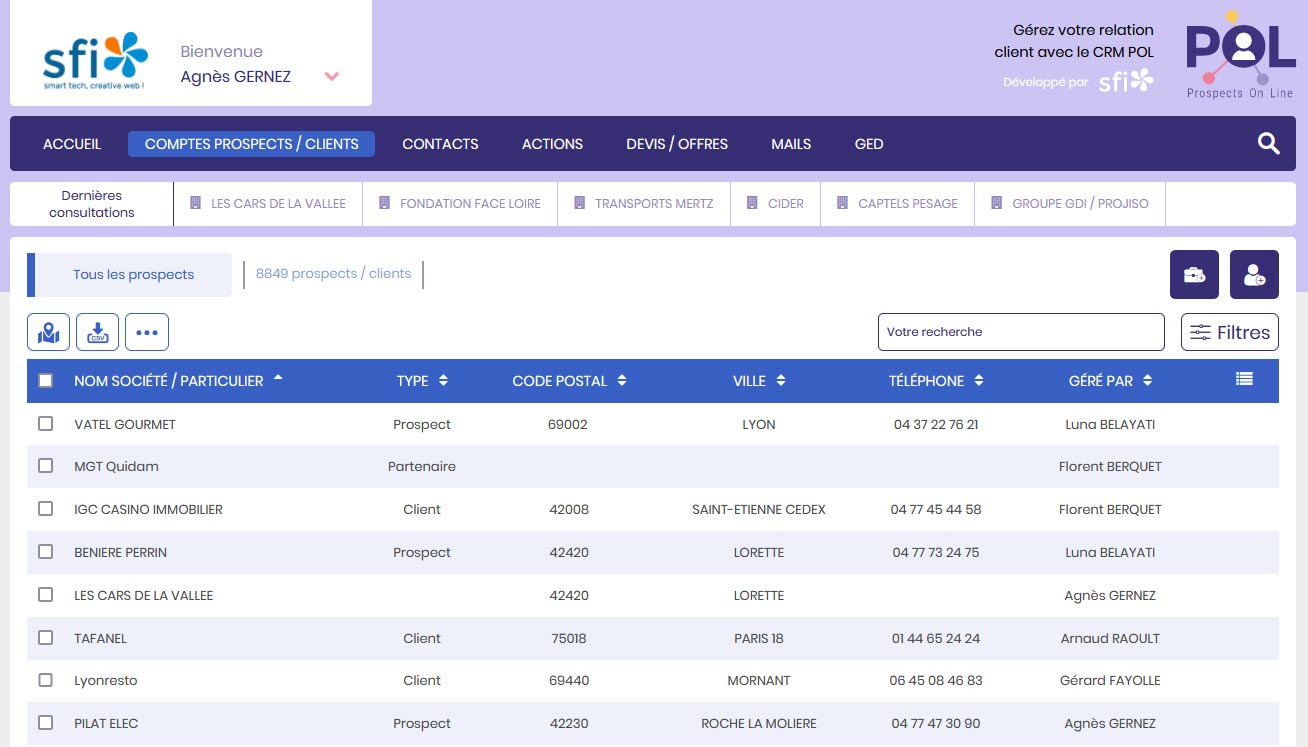The width and height of the screenshot is (1308, 747).
Task: Click the Votre recherche input field
Action: [x=1020, y=332]
